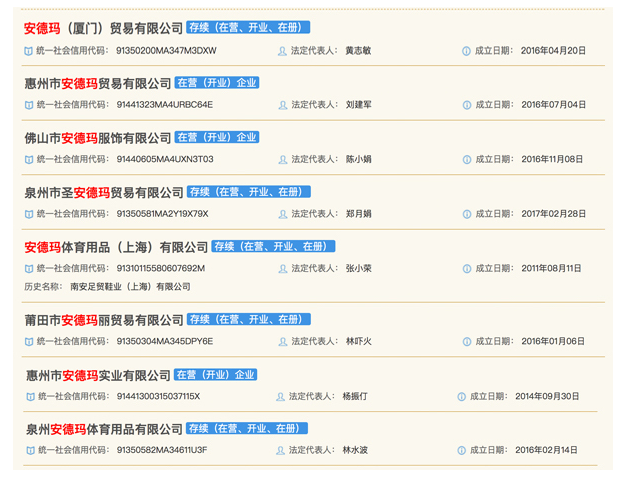Click info icon beside 2016年11月08日
This screenshot has width=619, height=479.
click(467, 160)
